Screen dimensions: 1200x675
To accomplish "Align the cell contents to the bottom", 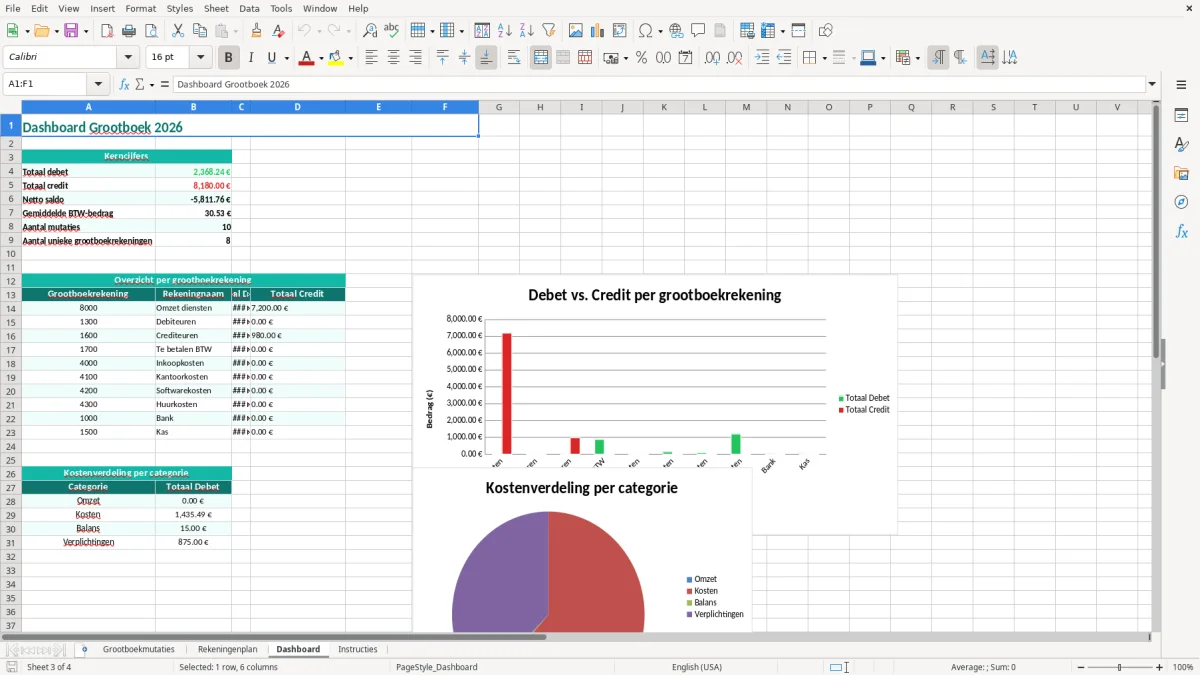I will pyautogui.click(x=486, y=58).
